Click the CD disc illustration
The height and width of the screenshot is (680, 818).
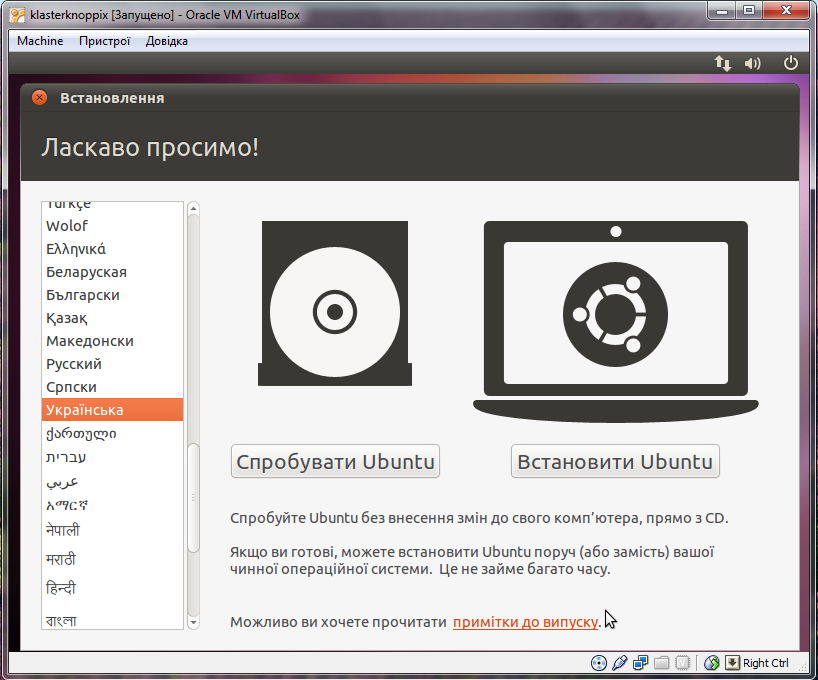tap(335, 303)
